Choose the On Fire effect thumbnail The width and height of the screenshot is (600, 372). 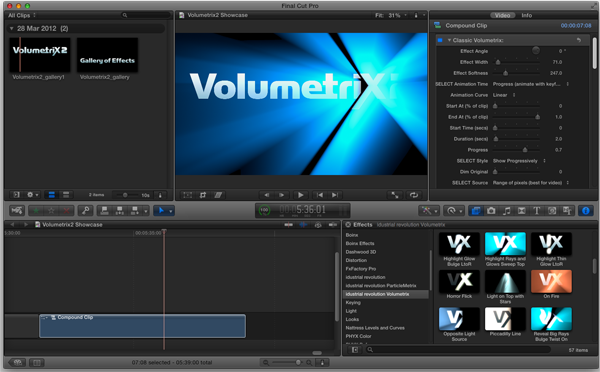[x=551, y=281]
